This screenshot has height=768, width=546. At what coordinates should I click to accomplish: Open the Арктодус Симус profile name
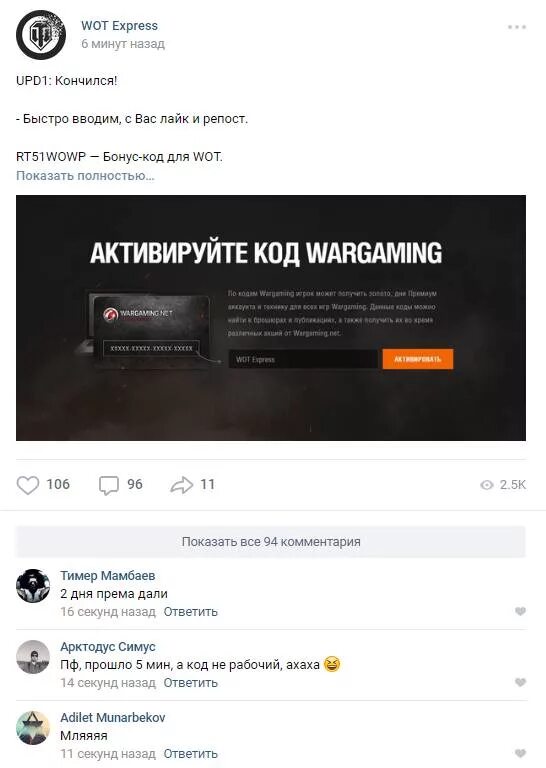coord(108,647)
